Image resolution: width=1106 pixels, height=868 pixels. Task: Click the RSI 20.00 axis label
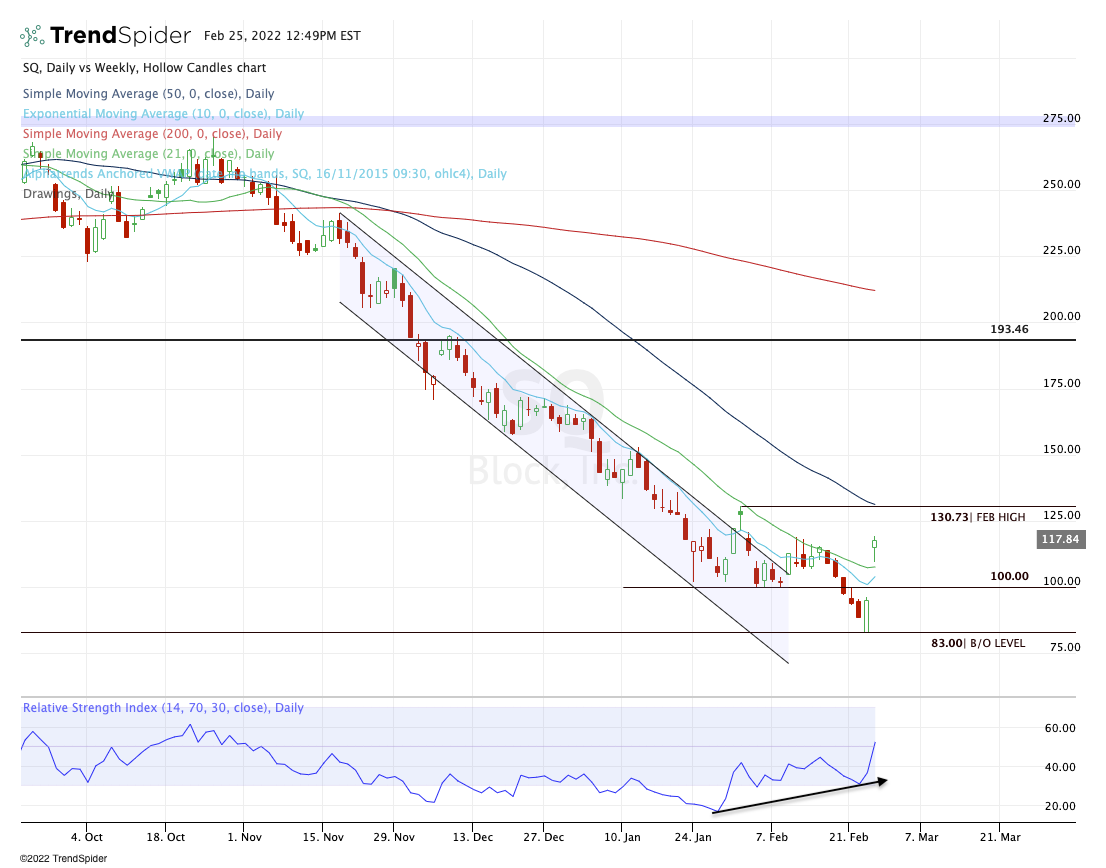pyautogui.click(x=1060, y=806)
